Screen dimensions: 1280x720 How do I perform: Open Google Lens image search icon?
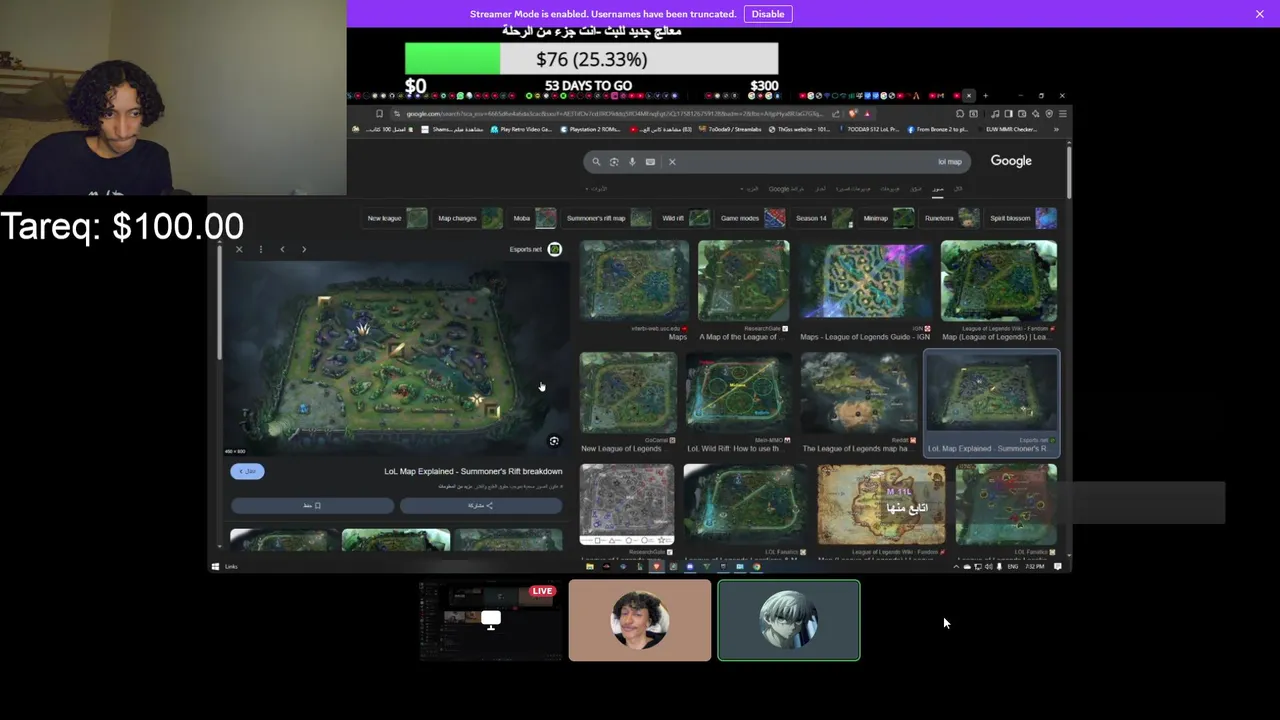614,161
